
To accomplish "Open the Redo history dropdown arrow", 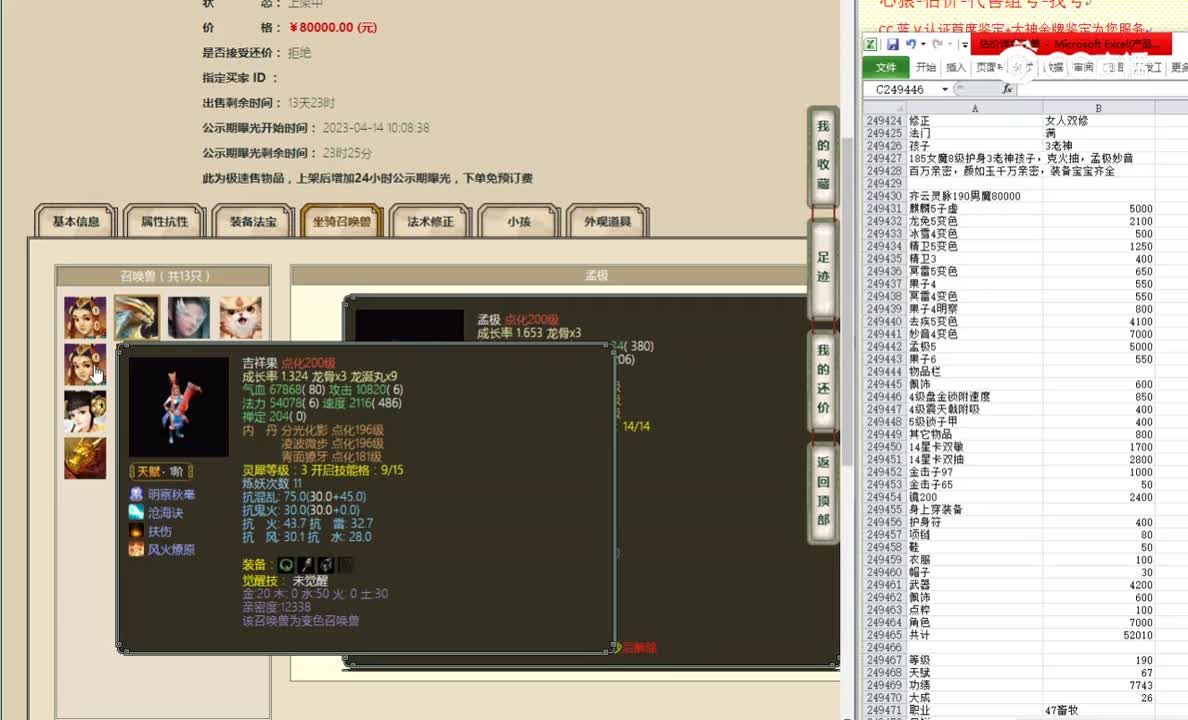I will tap(949, 45).
